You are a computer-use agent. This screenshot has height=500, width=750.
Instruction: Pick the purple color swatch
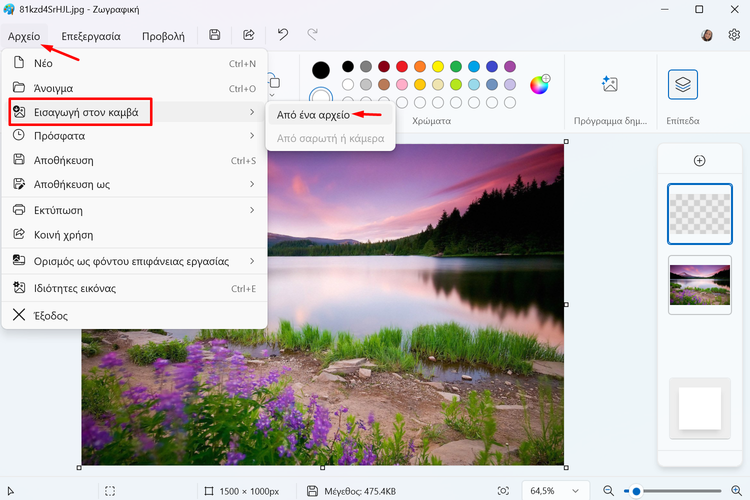pyautogui.click(x=510, y=66)
